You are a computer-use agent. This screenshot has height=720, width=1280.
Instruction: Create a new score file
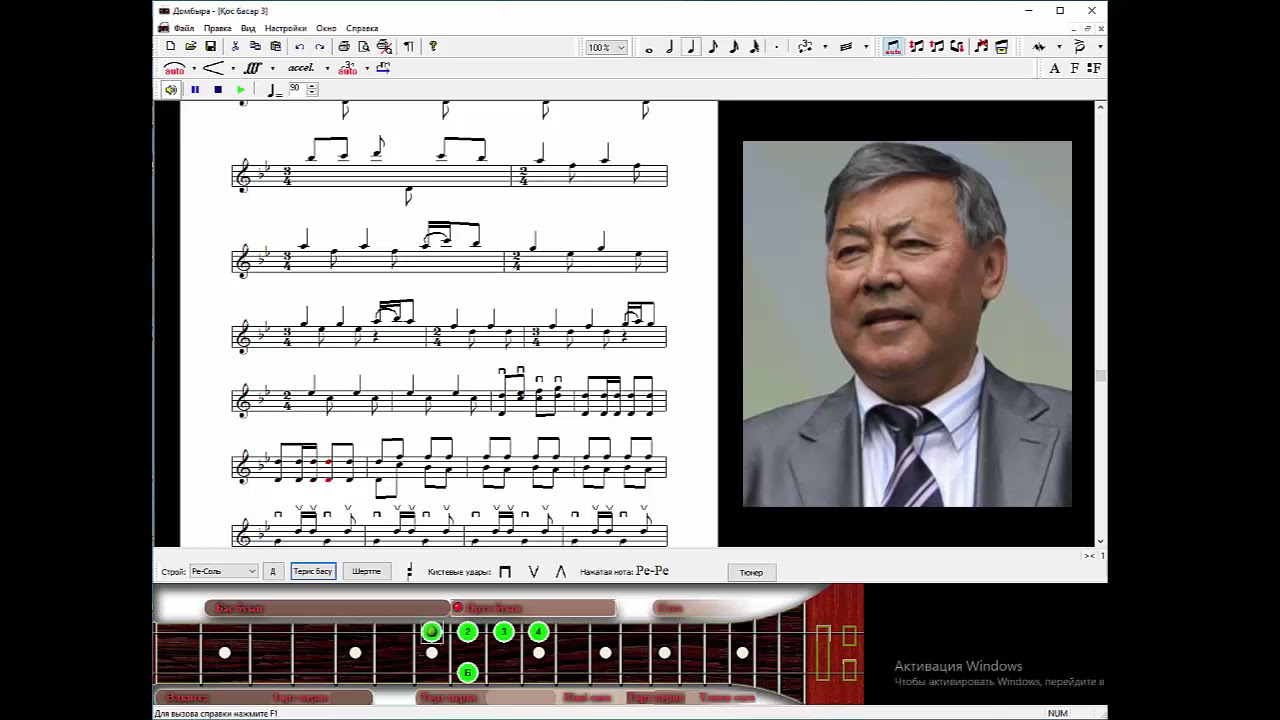(x=171, y=47)
